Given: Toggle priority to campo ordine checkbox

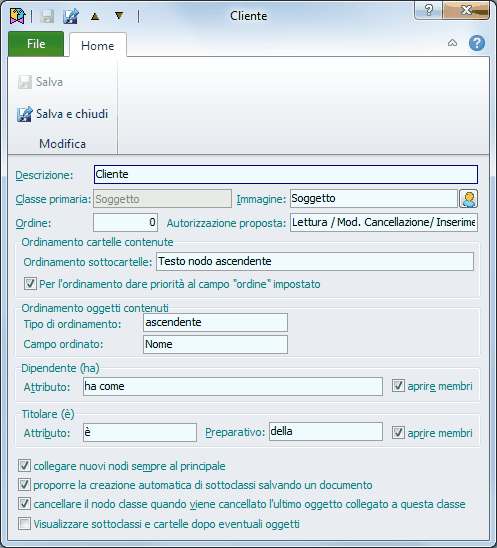Looking at the screenshot, I should point(30,283).
